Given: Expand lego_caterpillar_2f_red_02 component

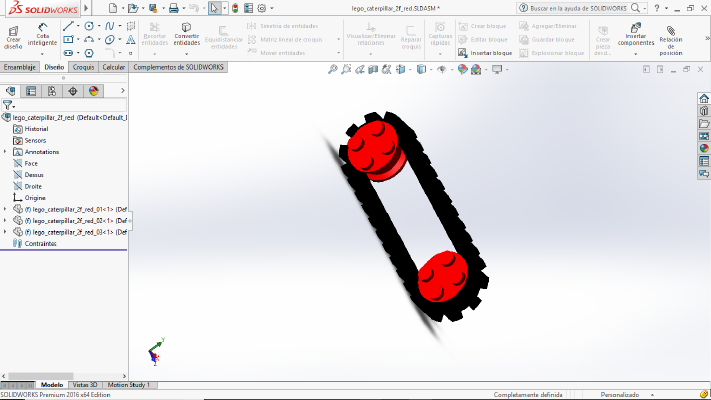Looking at the screenshot, I should click(x=5, y=220).
